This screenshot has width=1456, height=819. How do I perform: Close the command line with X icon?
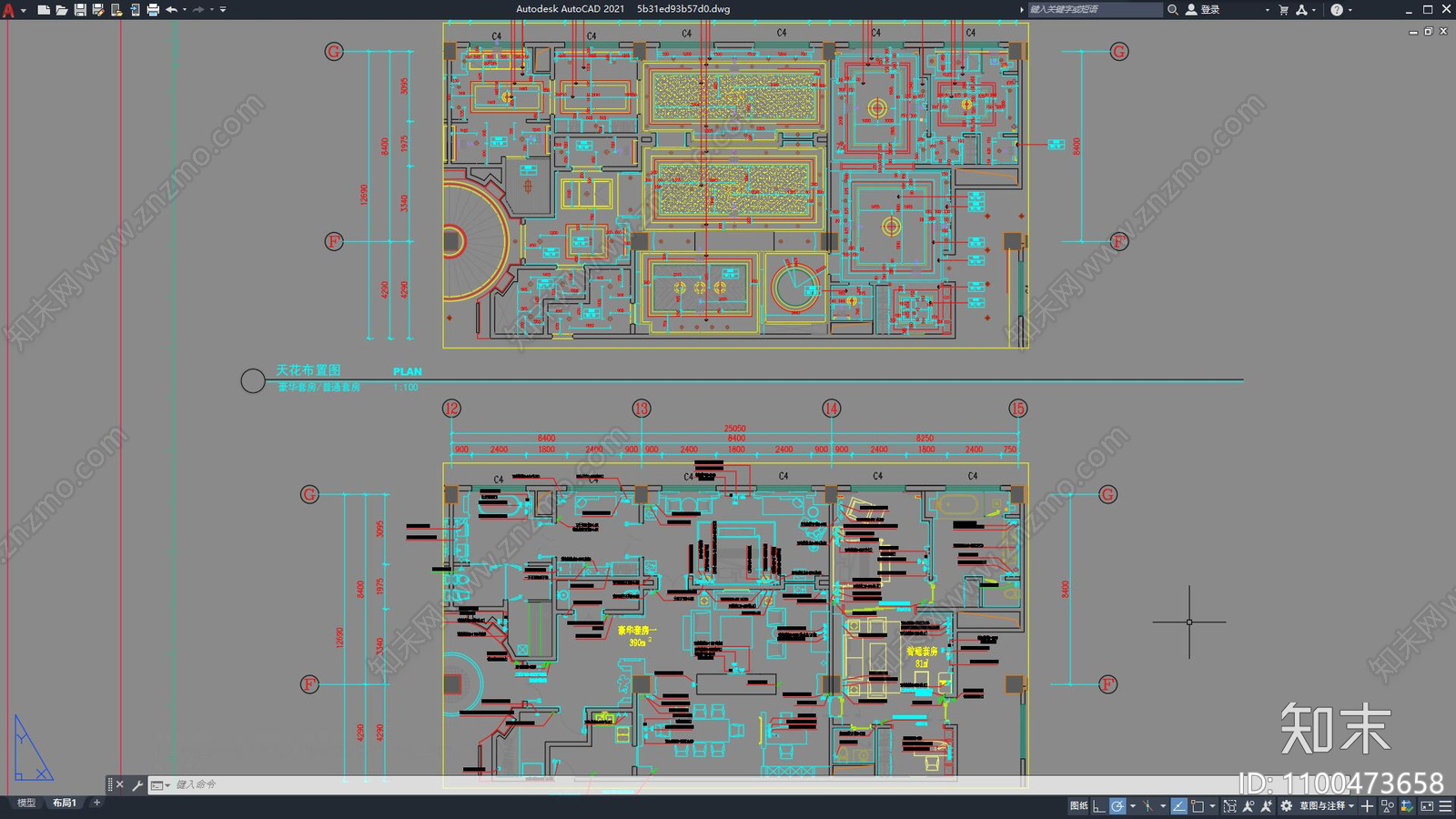(120, 784)
